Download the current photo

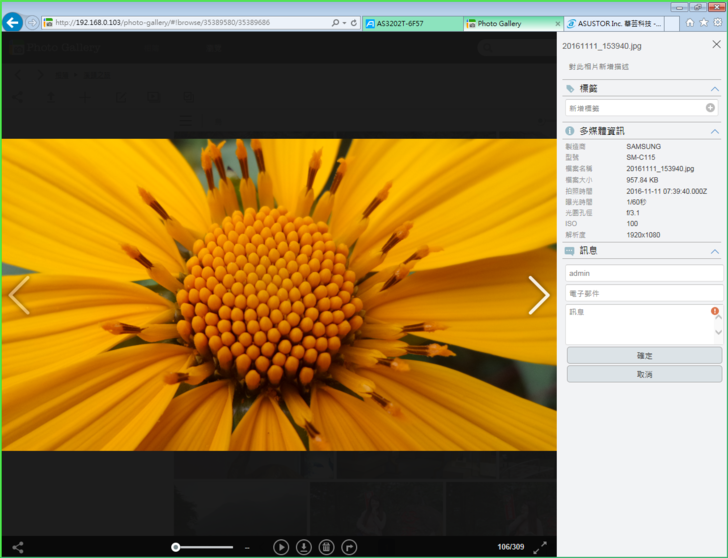[304, 547]
